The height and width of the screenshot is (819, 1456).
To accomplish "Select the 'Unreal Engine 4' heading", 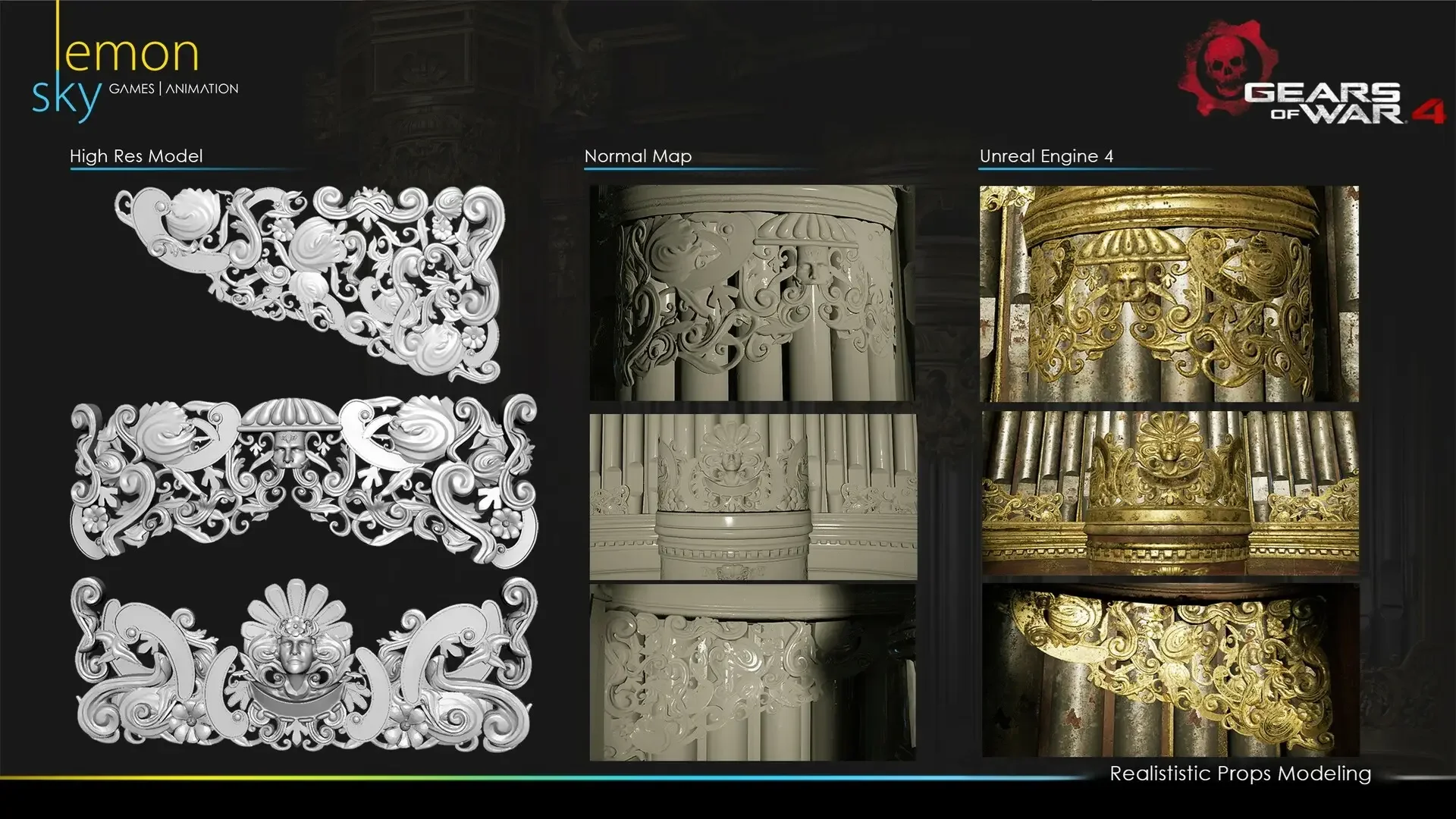I will [1046, 156].
